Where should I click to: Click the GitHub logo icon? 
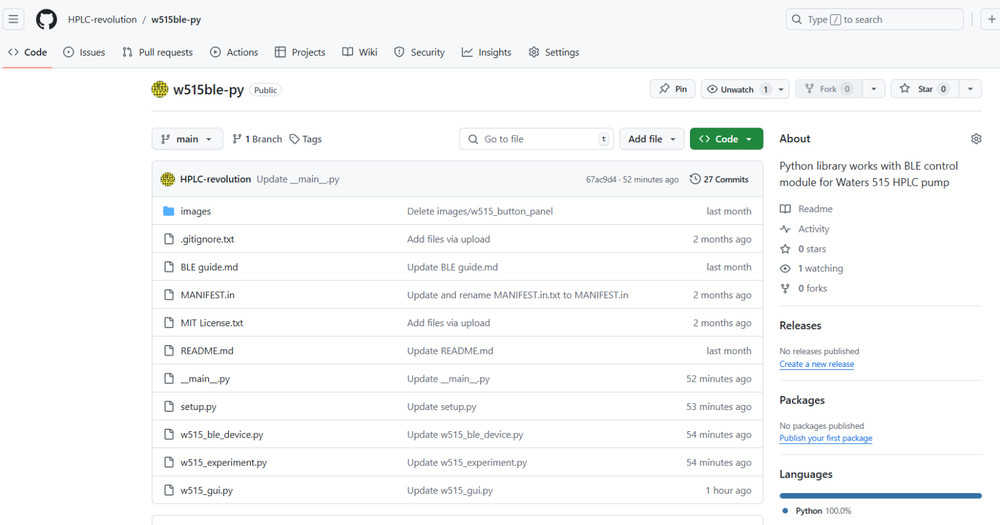46,19
